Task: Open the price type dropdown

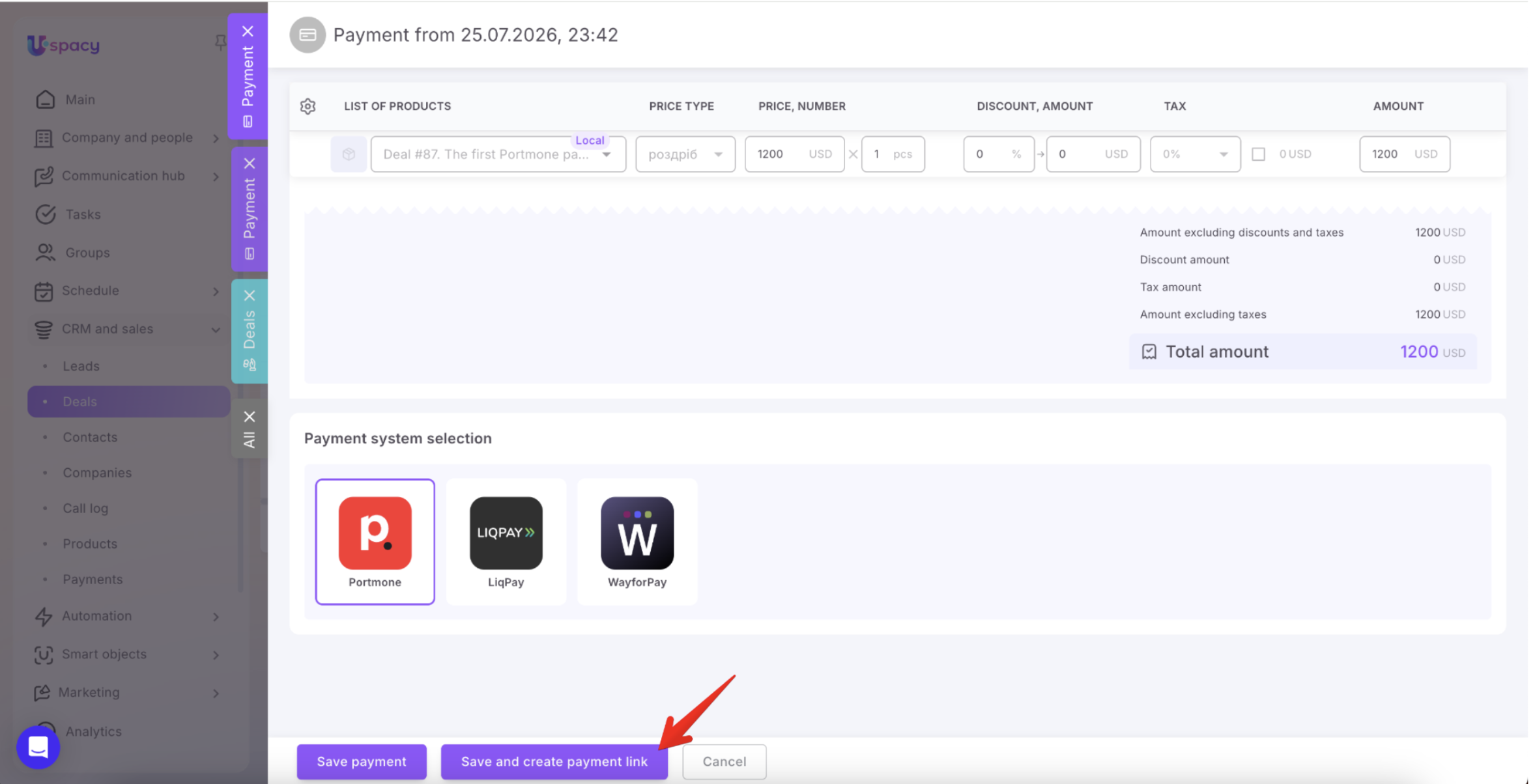Action: point(685,154)
